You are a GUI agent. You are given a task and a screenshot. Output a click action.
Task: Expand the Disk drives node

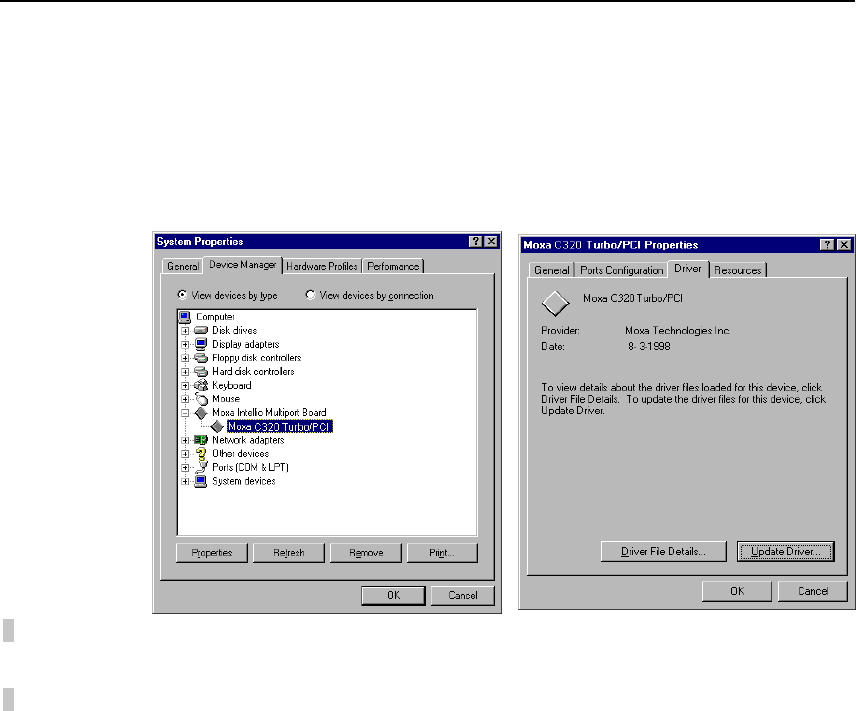[185, 331]
